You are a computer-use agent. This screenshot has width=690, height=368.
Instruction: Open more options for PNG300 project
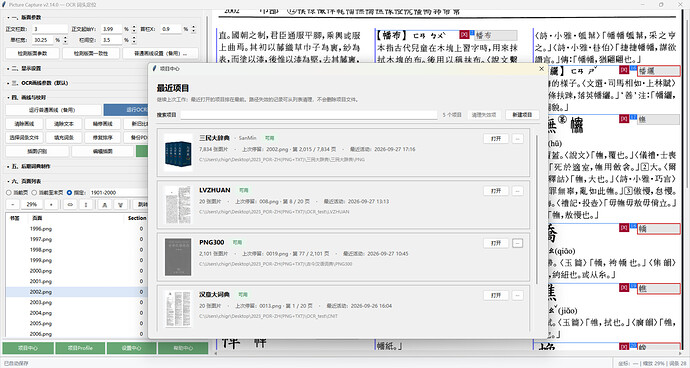(x=518, y=243)
